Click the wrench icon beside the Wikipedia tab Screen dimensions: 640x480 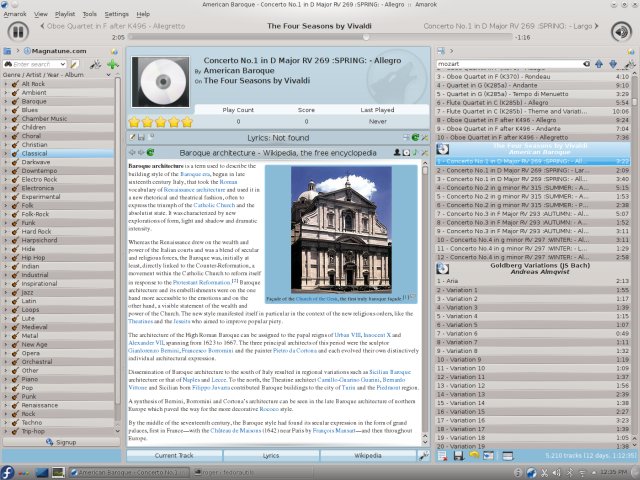coord(423,455)
